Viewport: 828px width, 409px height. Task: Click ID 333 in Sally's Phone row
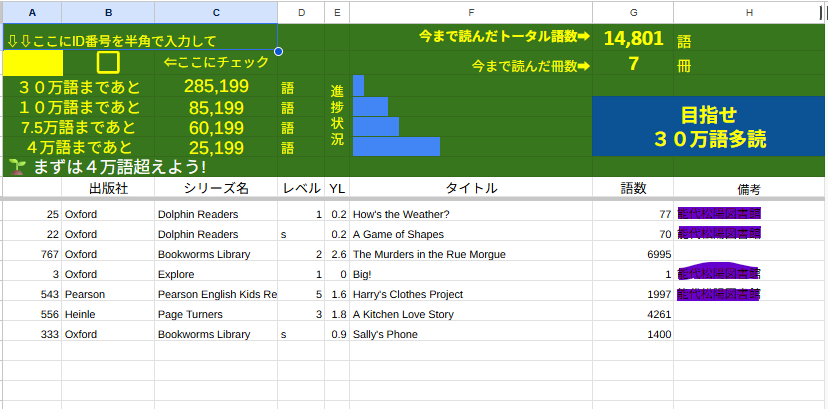pyautogui.click(x=32, y=334)
